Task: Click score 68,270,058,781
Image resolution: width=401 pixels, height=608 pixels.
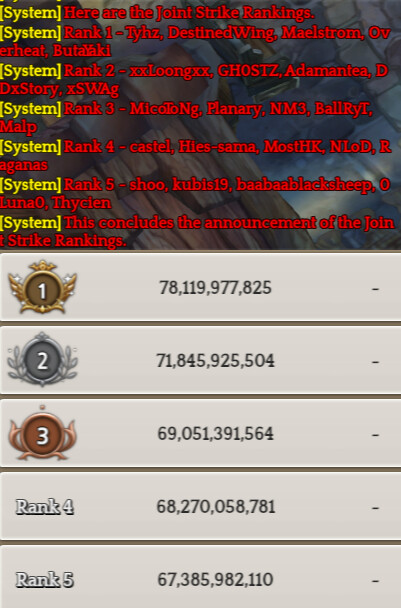Action: click(216, 506)
